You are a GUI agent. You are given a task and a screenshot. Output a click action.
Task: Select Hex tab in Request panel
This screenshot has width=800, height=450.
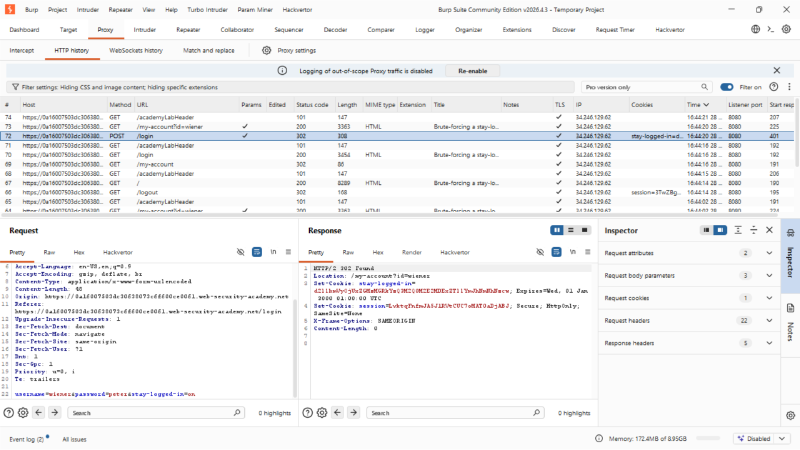(x=79, y=252)
